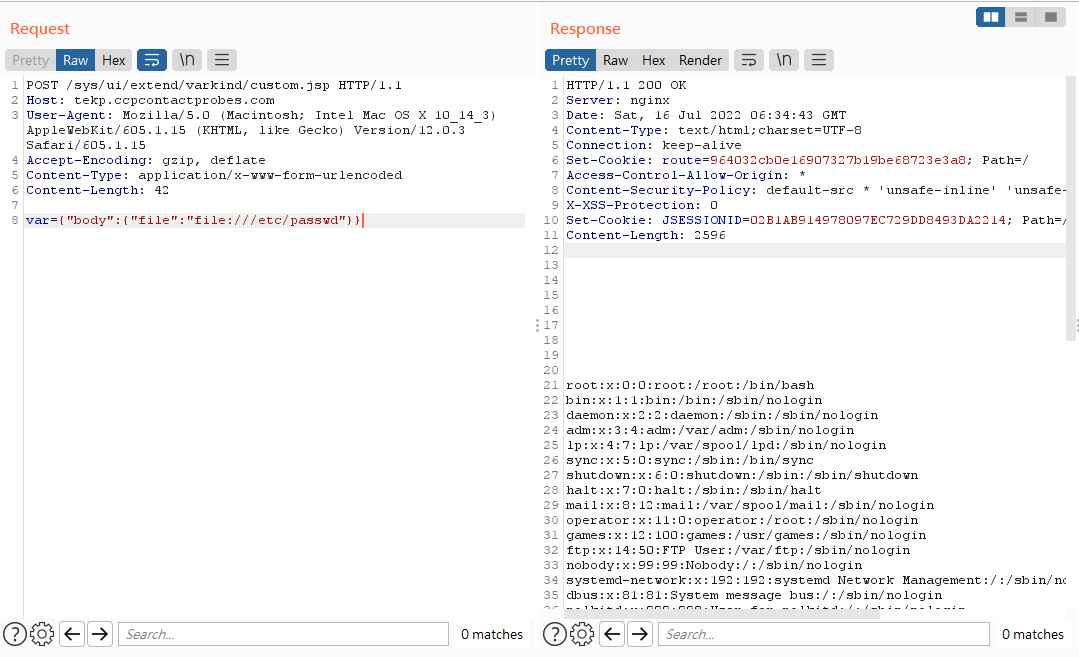Click the POST request line text
Viewport: 1079px width, 657px height.
[x=213, y=85]
